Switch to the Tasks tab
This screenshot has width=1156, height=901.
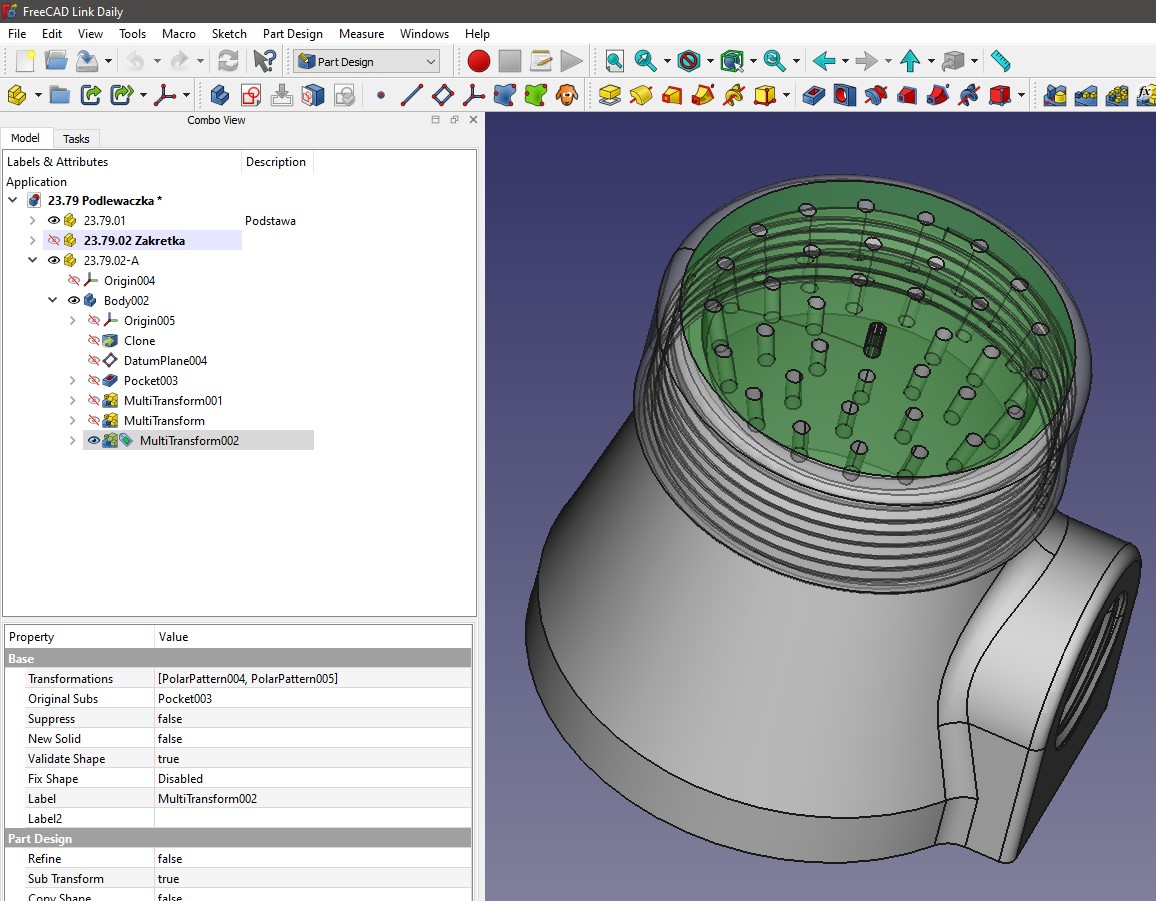(76, 139)
